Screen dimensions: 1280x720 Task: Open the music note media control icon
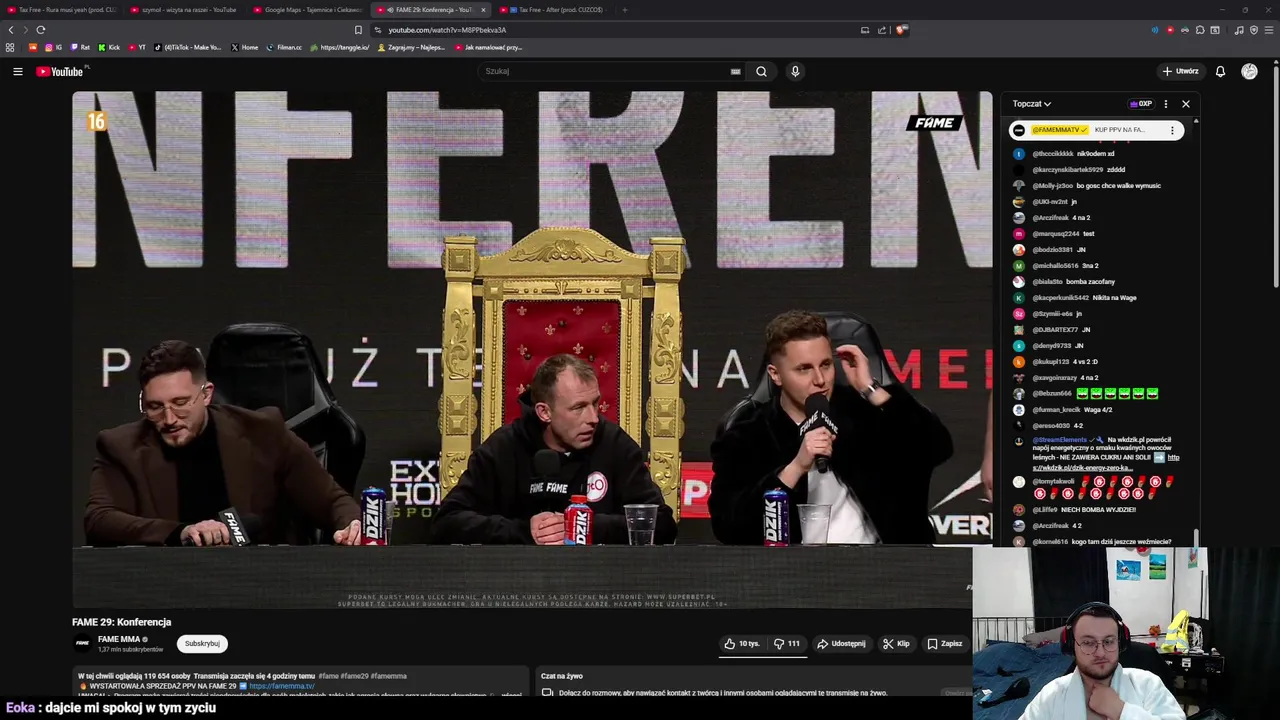tap(1239, 30)
